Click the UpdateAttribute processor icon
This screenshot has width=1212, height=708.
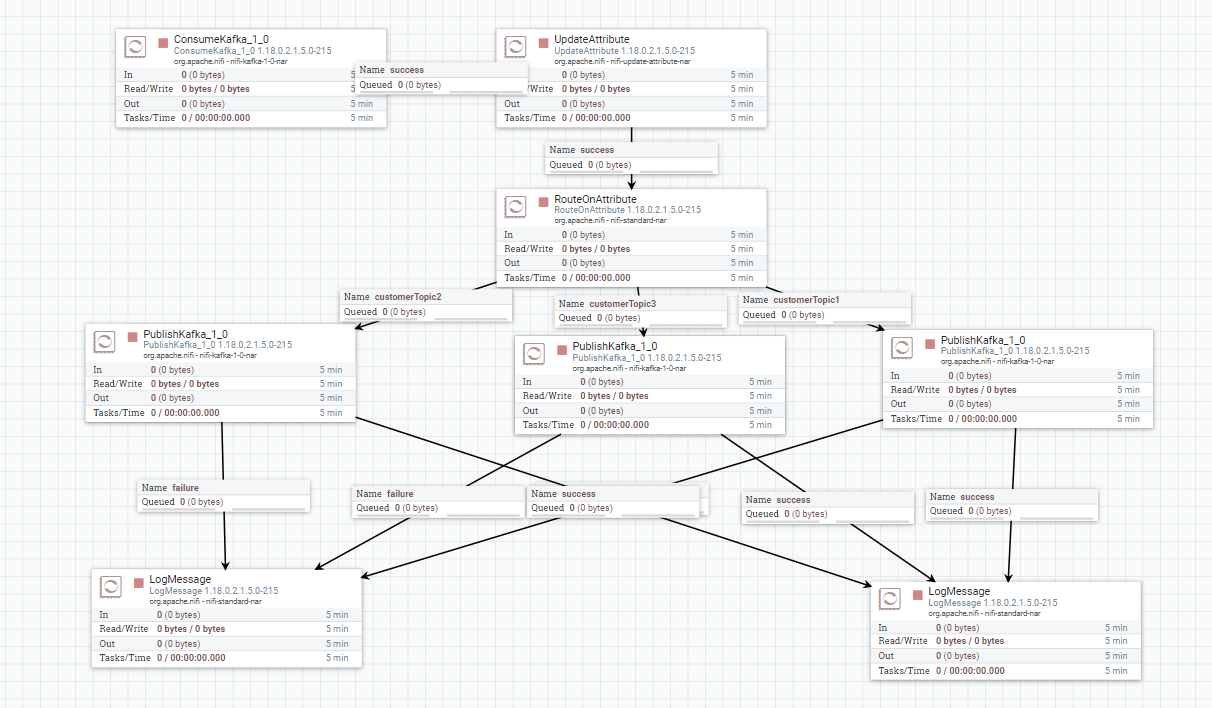515,46
